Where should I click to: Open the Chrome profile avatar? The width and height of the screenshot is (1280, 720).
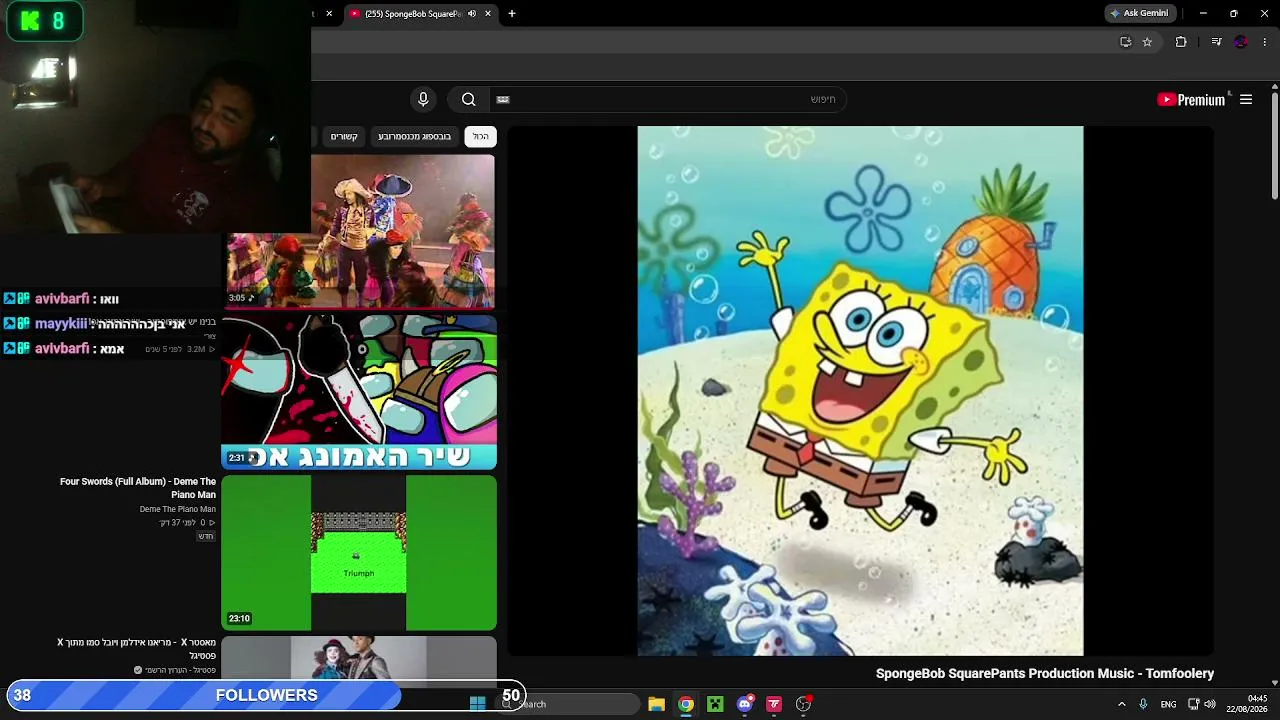click(x=1241, y=42)
